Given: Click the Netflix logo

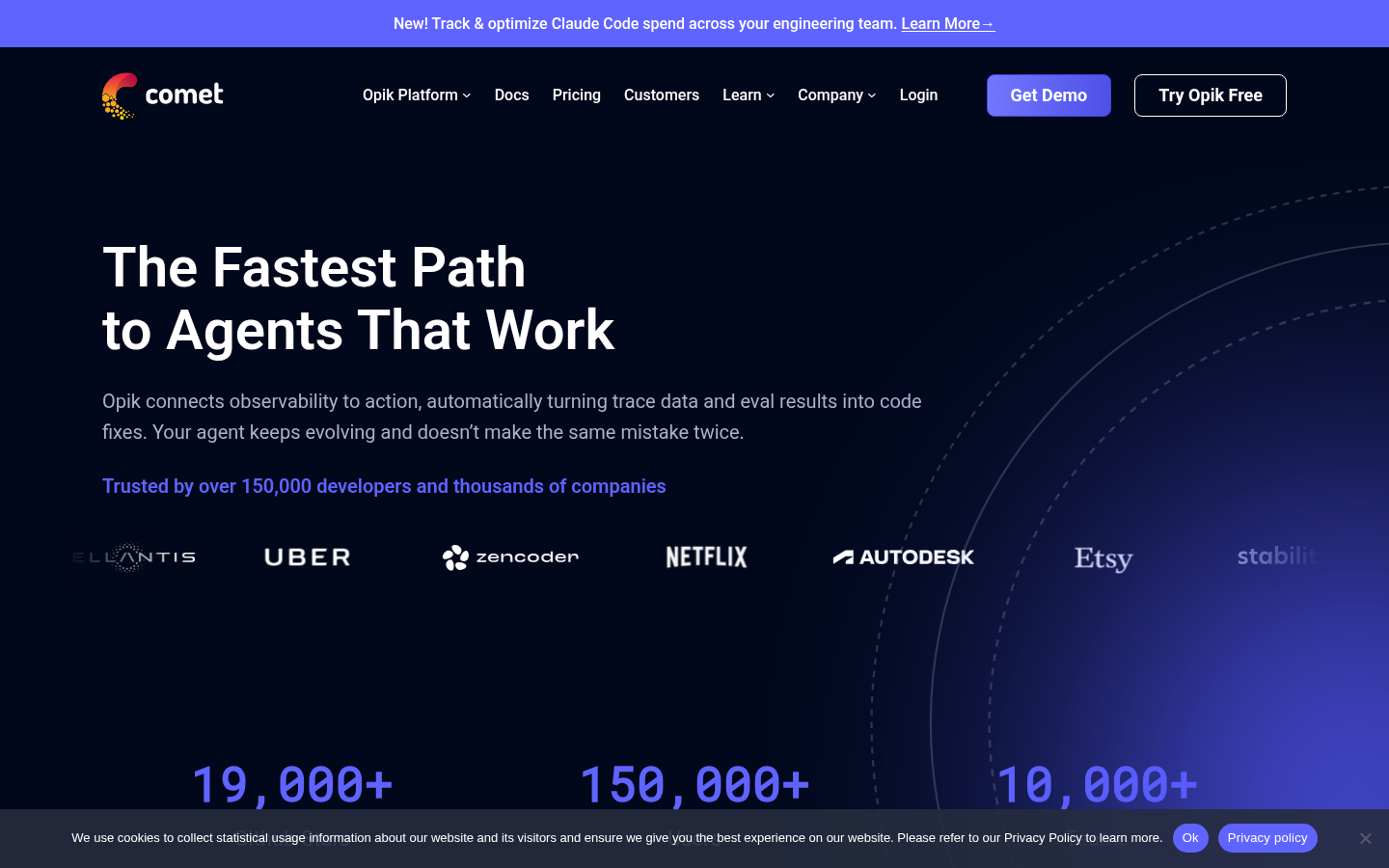Looking at the screenshot, I should pyautogui.click(x=707, y=557).
